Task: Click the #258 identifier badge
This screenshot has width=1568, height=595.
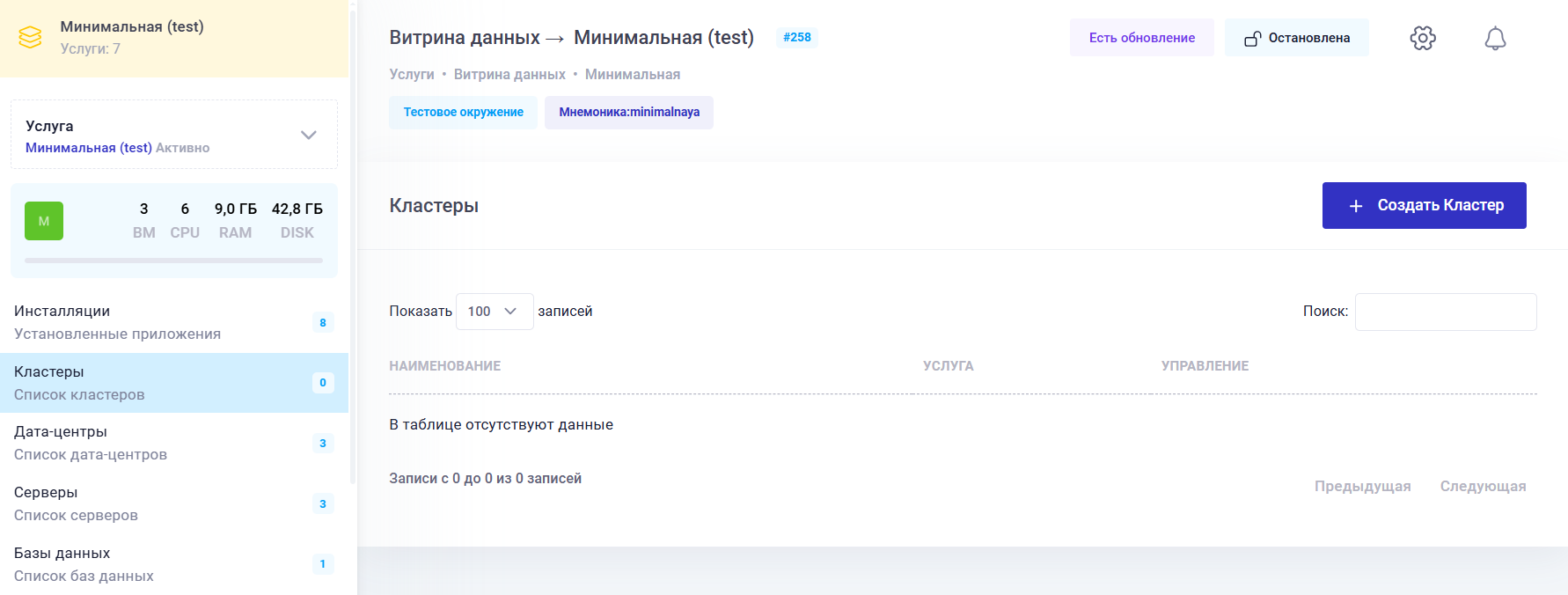Action: pos(796,37)
